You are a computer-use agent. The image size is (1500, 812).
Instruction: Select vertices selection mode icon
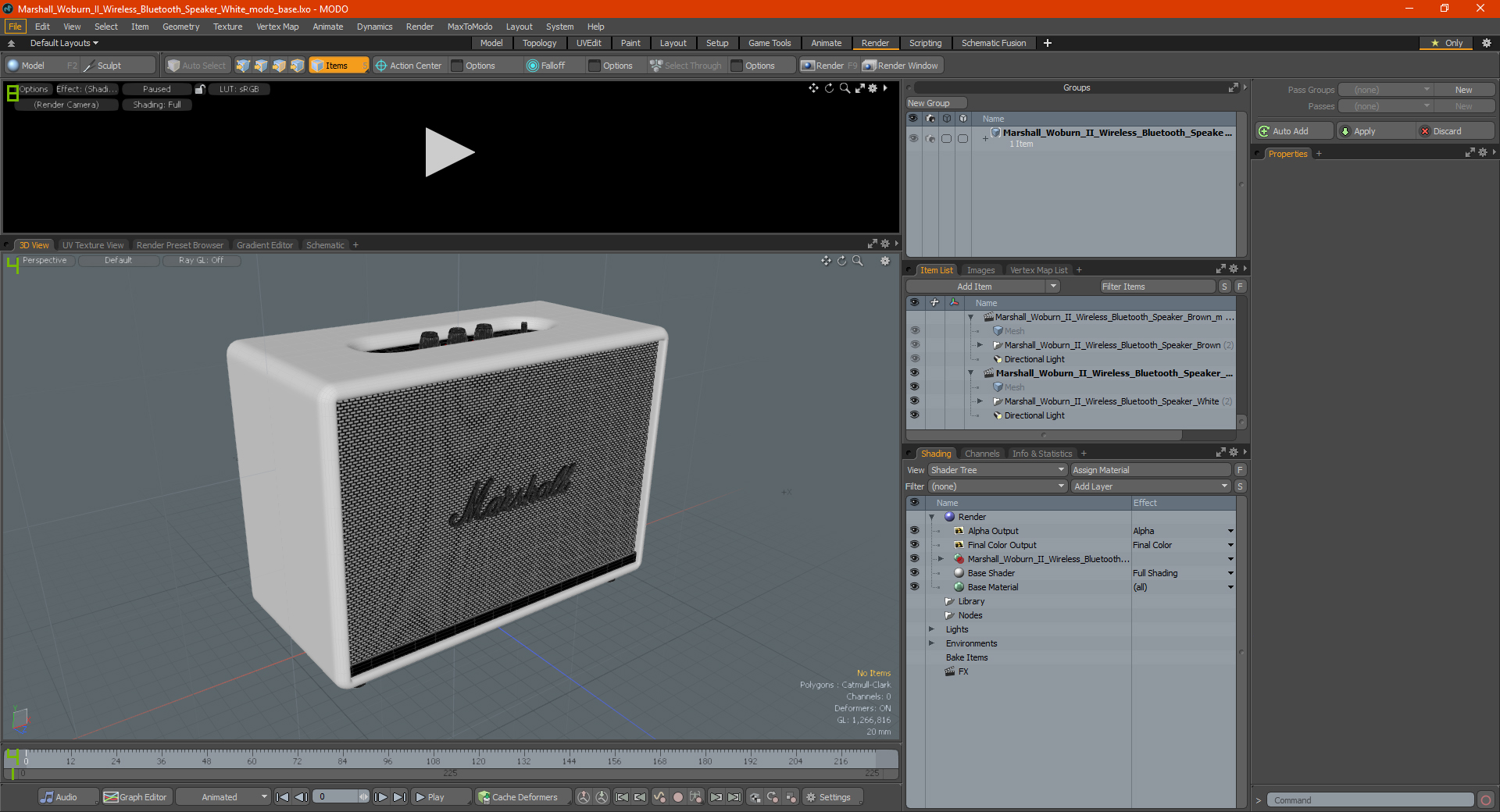click(243, 66)
